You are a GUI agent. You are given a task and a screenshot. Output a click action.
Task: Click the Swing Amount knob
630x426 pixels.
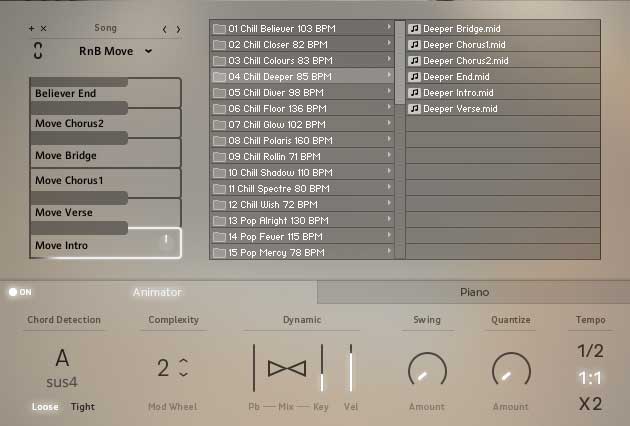click(x=427, y=372)
